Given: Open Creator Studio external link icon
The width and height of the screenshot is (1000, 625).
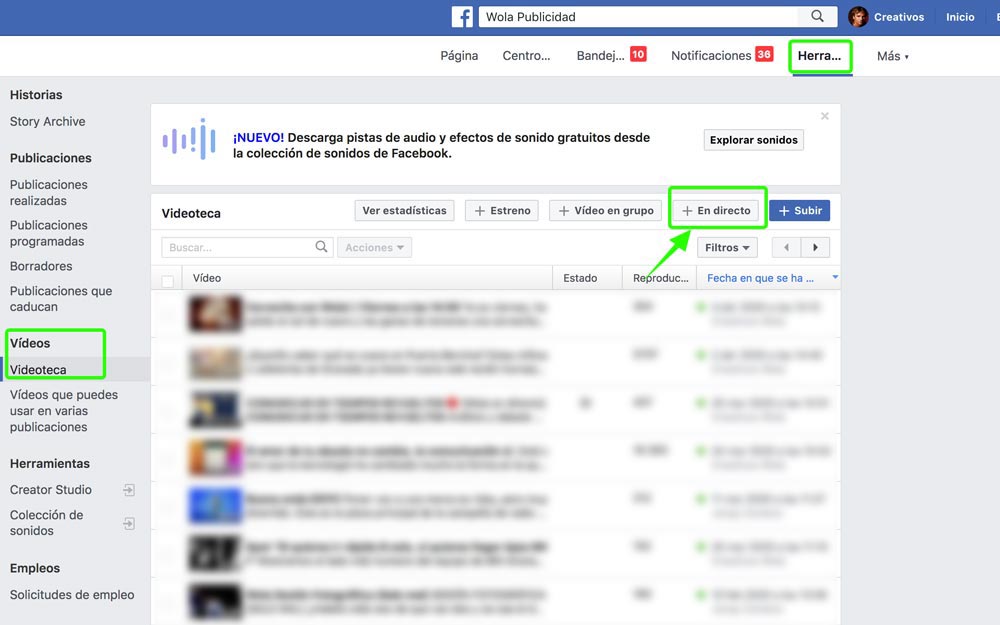Looking at the screenshot, I should (x=128, y=490).
